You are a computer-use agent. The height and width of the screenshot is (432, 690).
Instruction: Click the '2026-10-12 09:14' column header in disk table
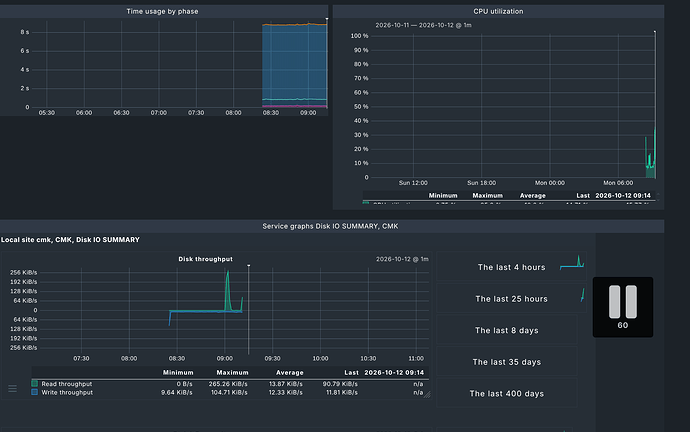(x=394, y=373)
